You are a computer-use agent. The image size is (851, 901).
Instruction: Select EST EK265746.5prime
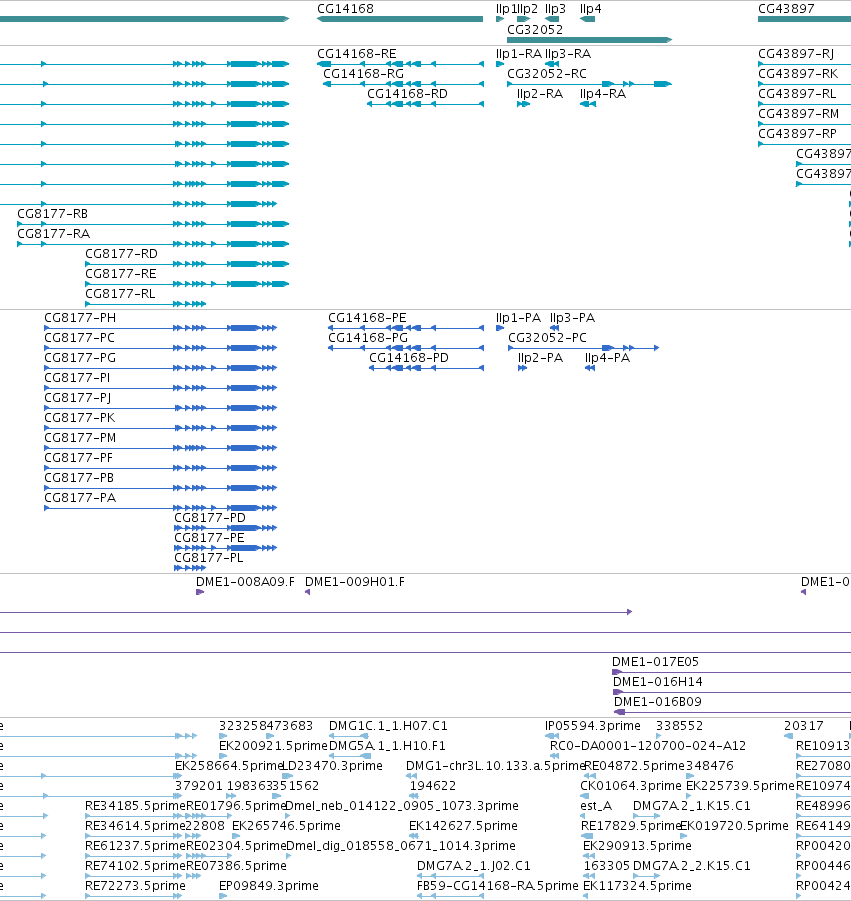pos(286,826)
